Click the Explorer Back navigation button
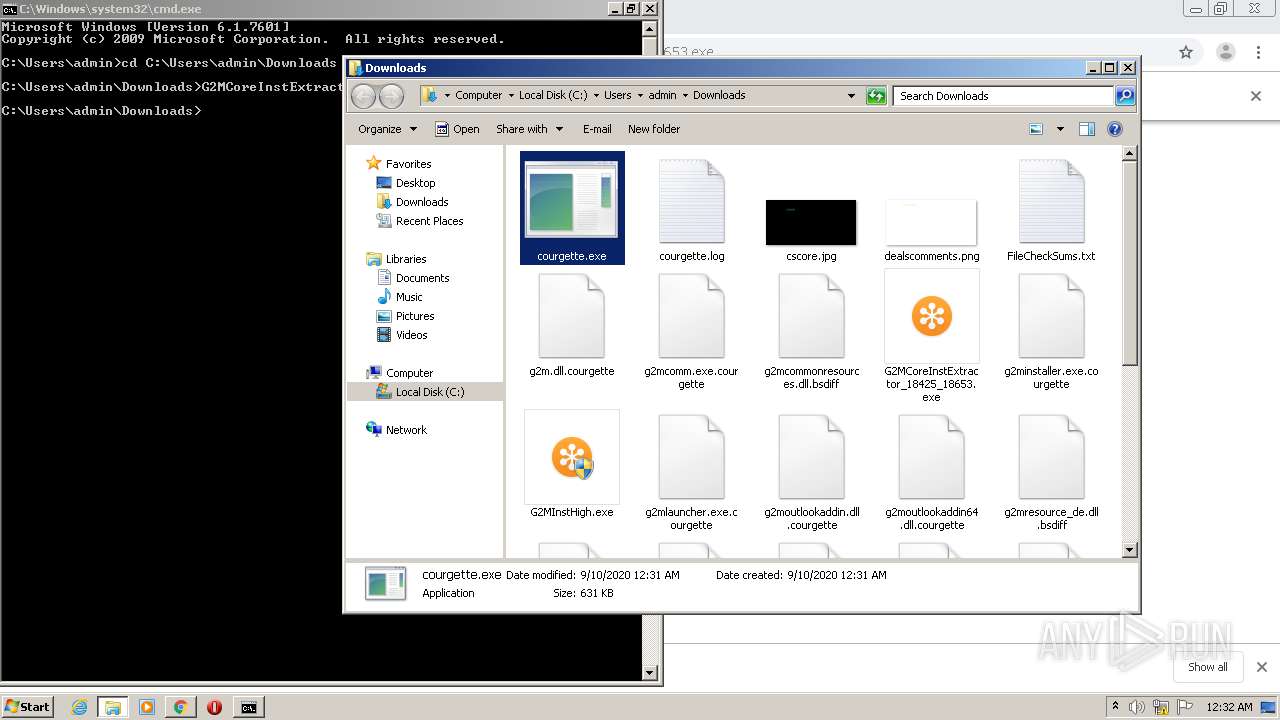 364,96
